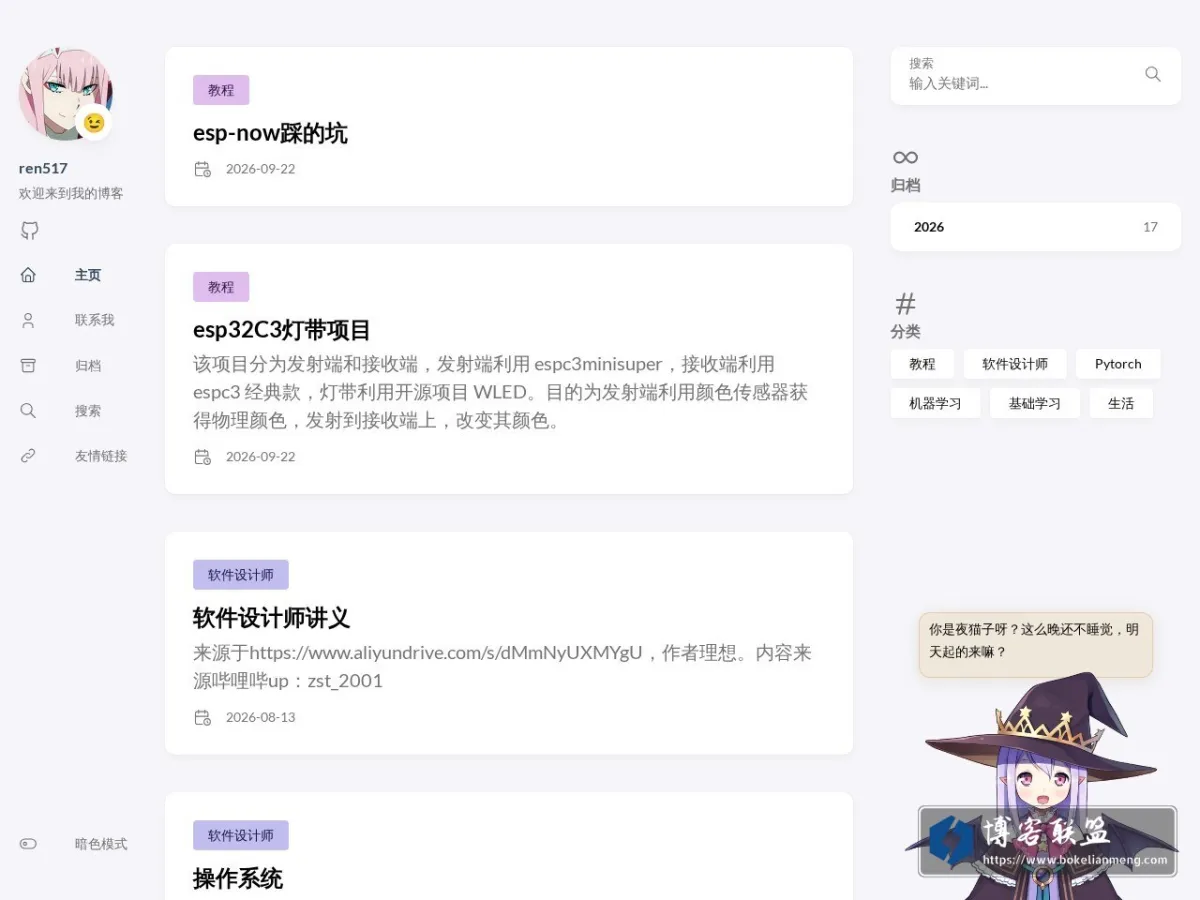The image size is (1200, 900).
Task: Click the esp32C3灯带项目 description text
Action: pos(500,392)
